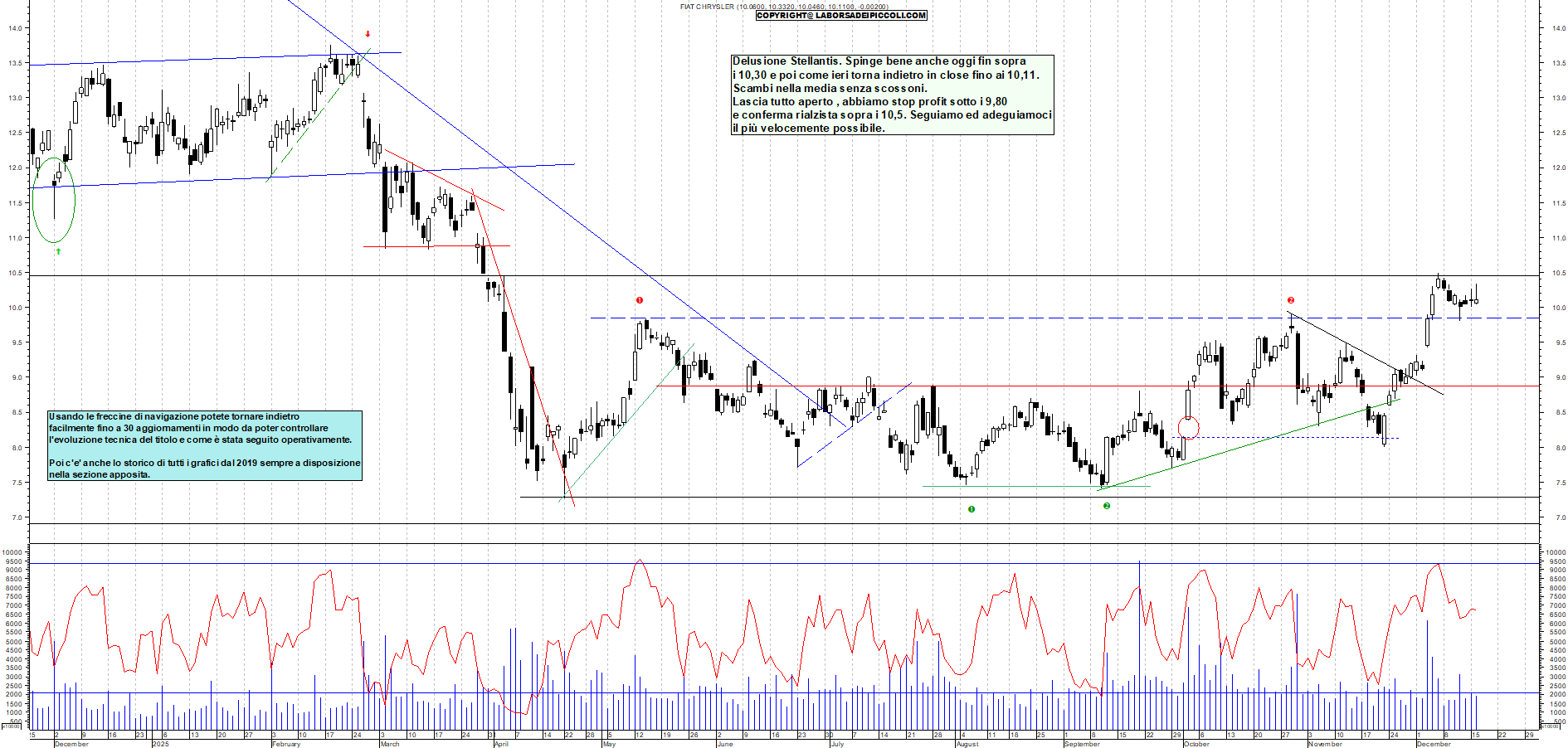Click the 14.0 price label on right axis

tap(1559, 28)
